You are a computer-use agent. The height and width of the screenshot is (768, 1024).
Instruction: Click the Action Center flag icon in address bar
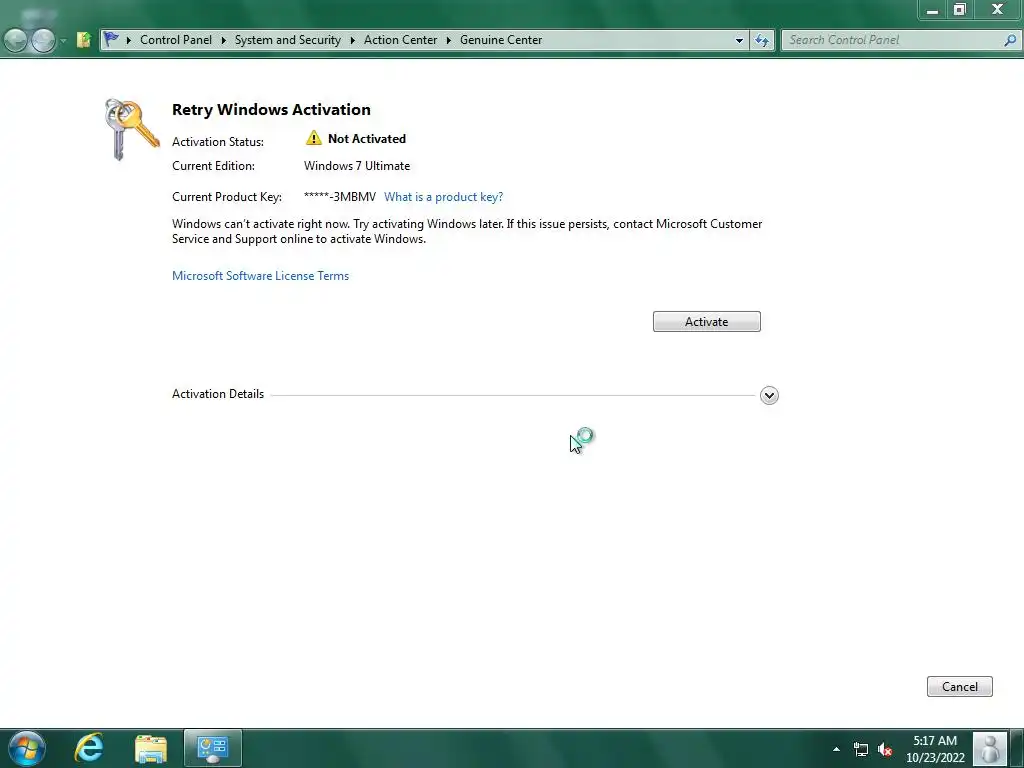[112, 39]
